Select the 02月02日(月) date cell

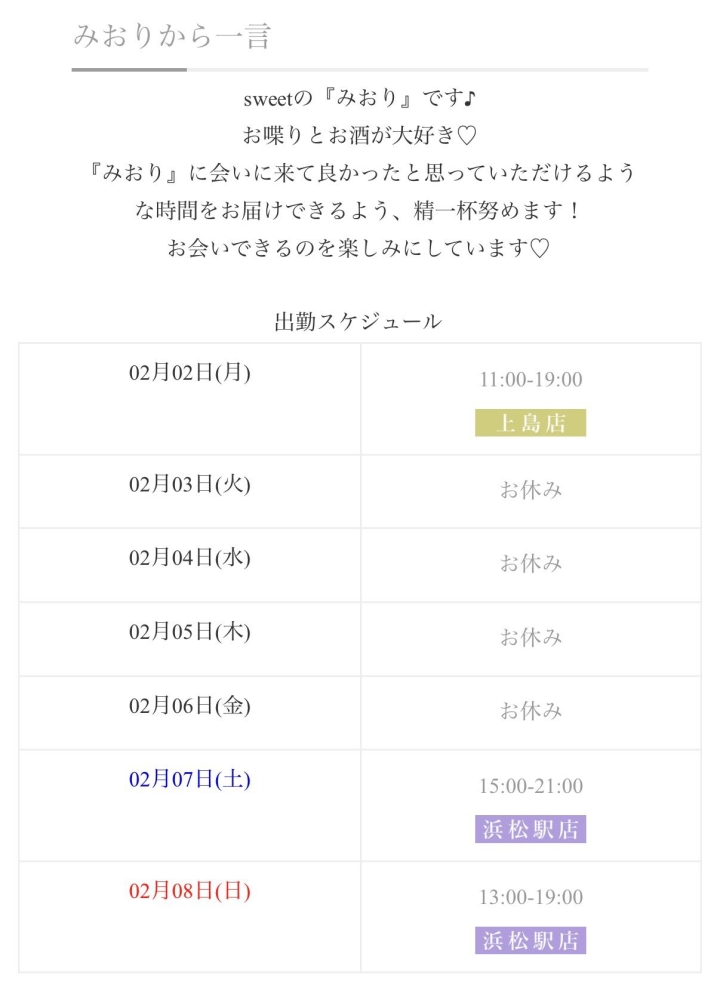(189, 373)
